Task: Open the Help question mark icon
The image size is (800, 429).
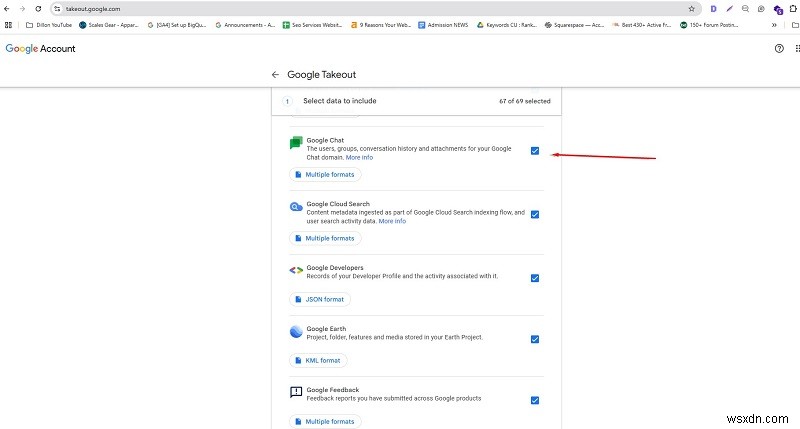Action: (x=779, y=48)
